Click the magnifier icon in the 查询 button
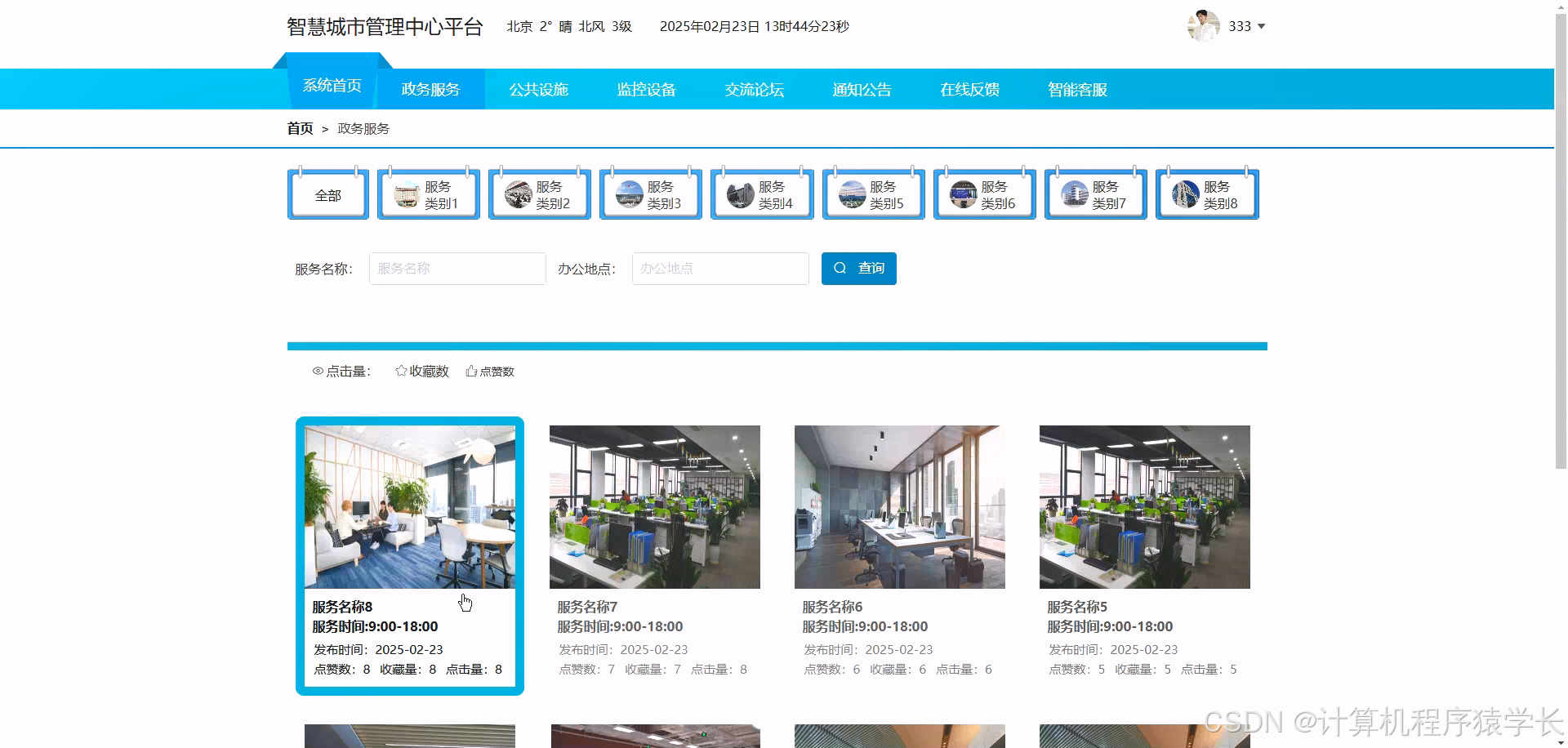Viewport: 1568px width, 748px height. click(x=840, y=268)
